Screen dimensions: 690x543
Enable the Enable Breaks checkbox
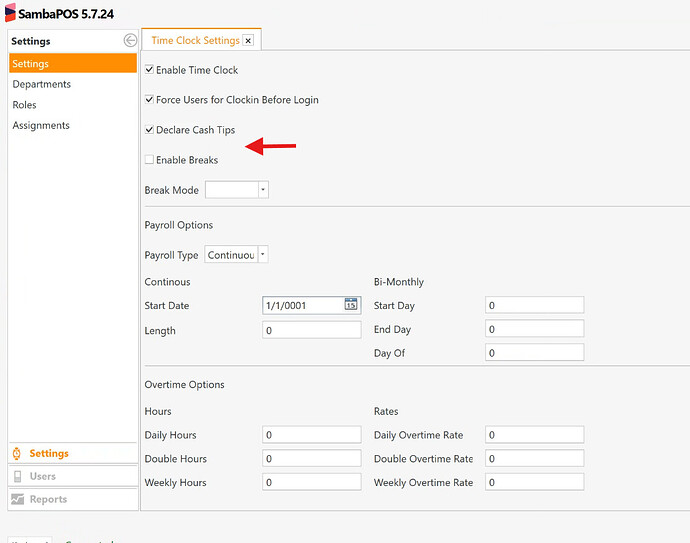[x=150, y=160]
